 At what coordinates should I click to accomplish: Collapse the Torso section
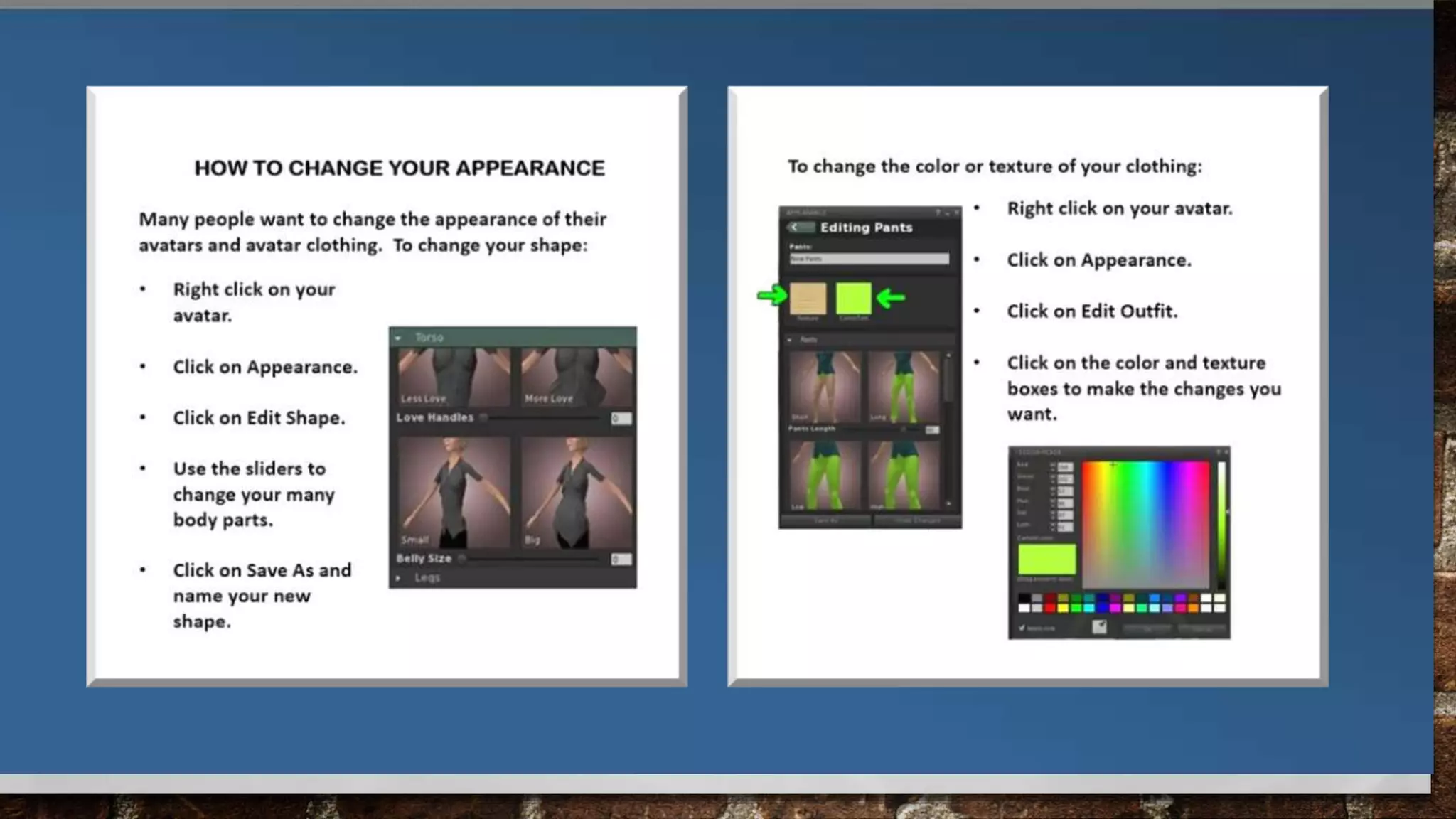point(399,337)
